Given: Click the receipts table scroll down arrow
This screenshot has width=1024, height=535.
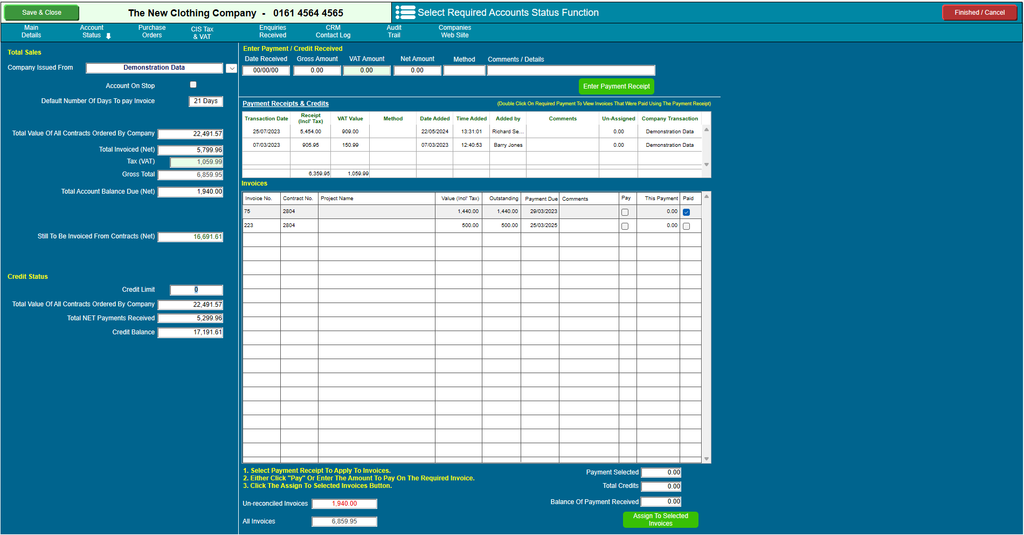Looking at the screenshot, I should [706, 165].
